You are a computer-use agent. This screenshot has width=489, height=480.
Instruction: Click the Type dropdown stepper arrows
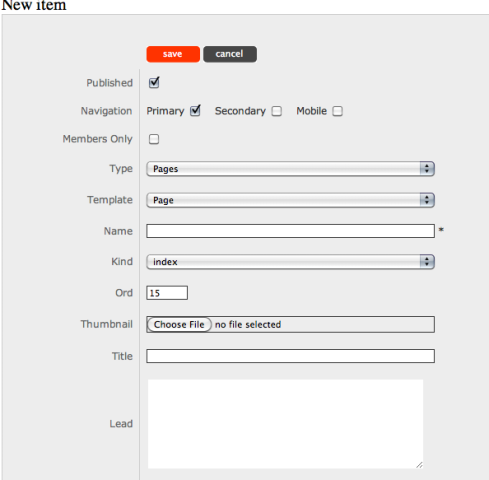pos(427,169)
